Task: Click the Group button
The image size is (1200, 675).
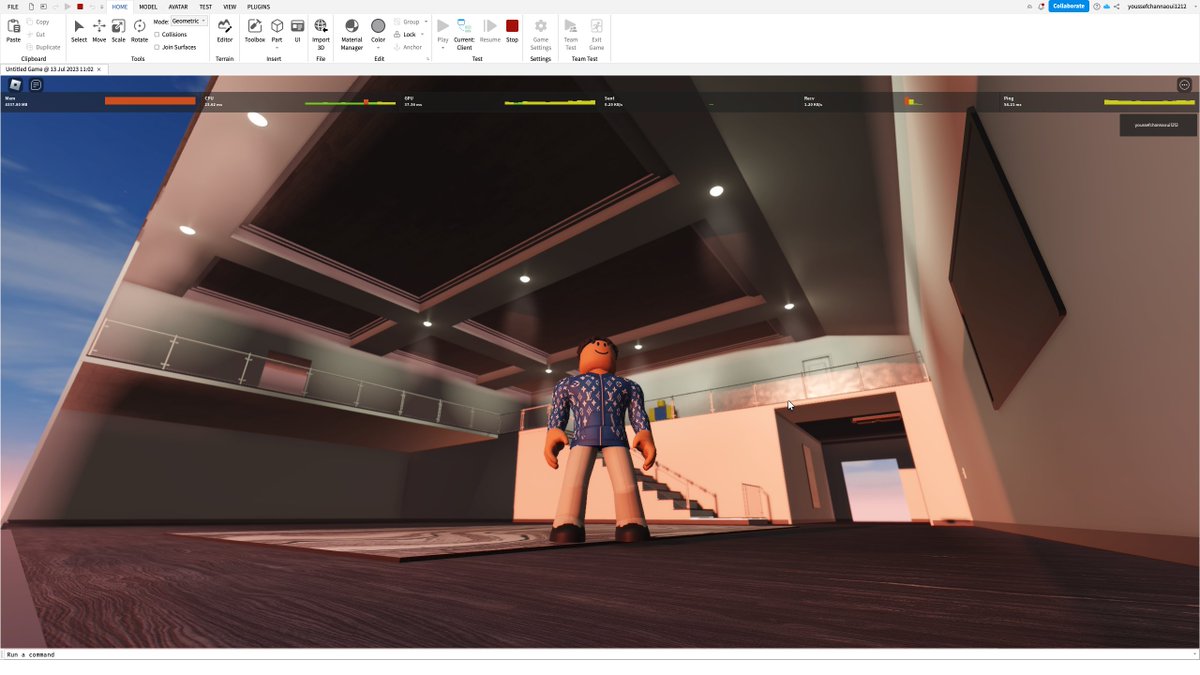Action: [x=407, y=21]
